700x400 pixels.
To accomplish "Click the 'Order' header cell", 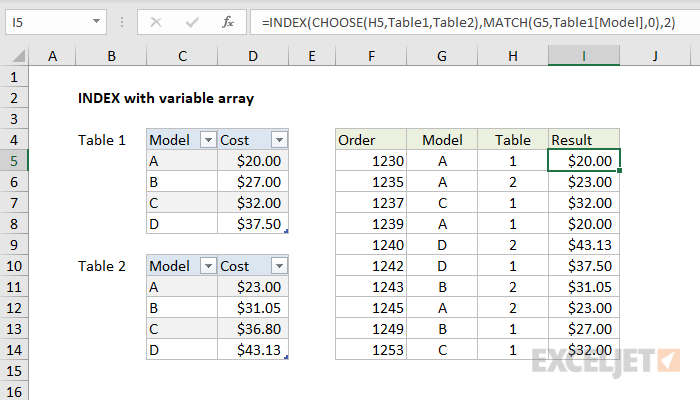I will [371, 140].
